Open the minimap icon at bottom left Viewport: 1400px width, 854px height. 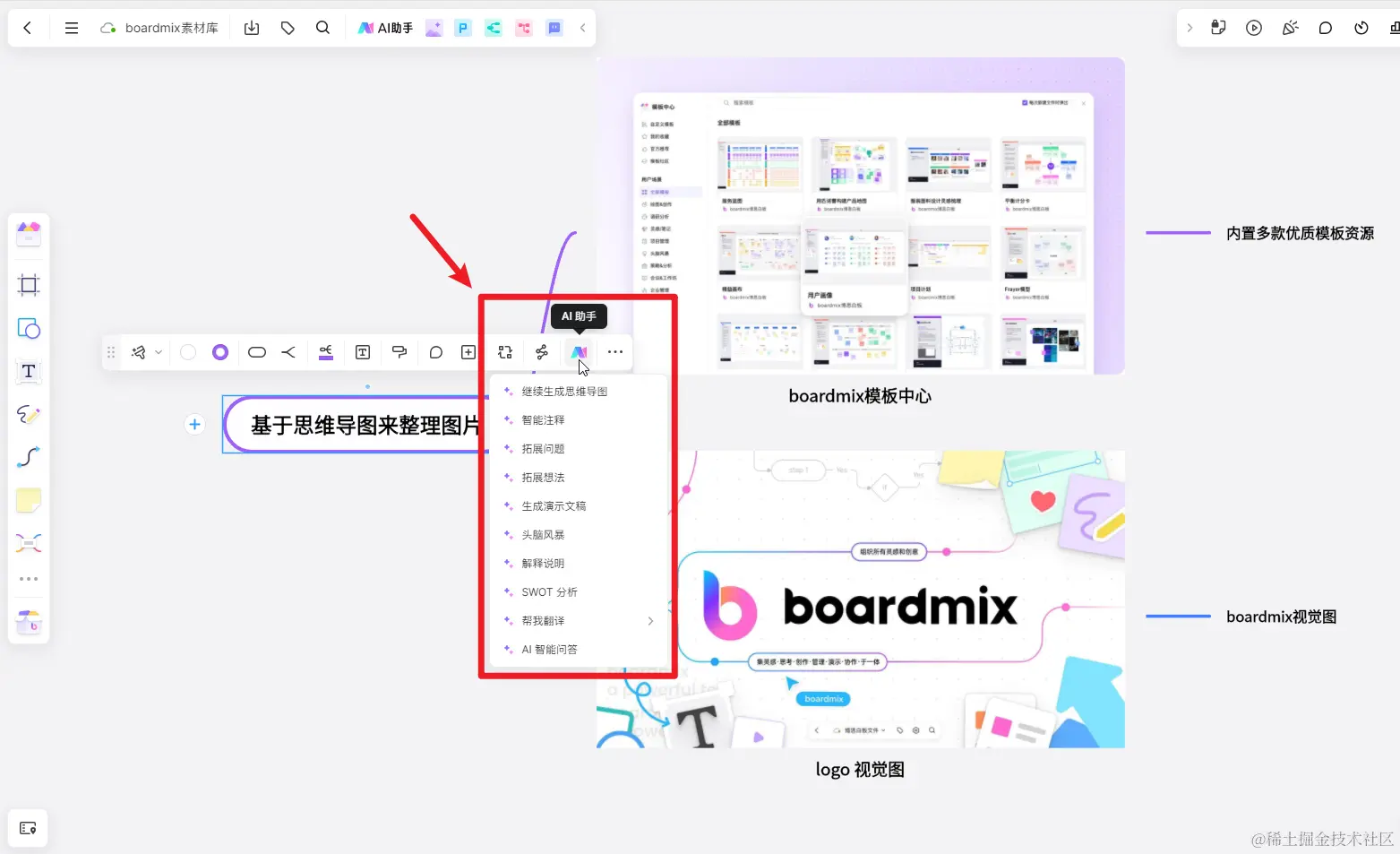[x=28, y=828]
